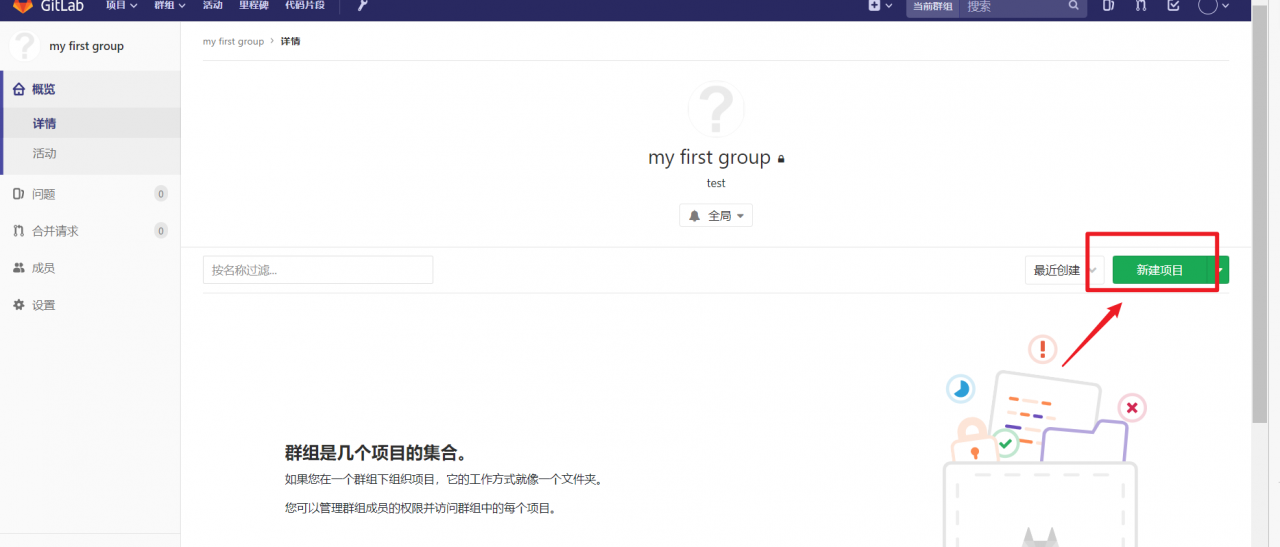Viewport: 1280px width, 547px height.
Task: Open the user avatar dropdown
Action: 1213,6
